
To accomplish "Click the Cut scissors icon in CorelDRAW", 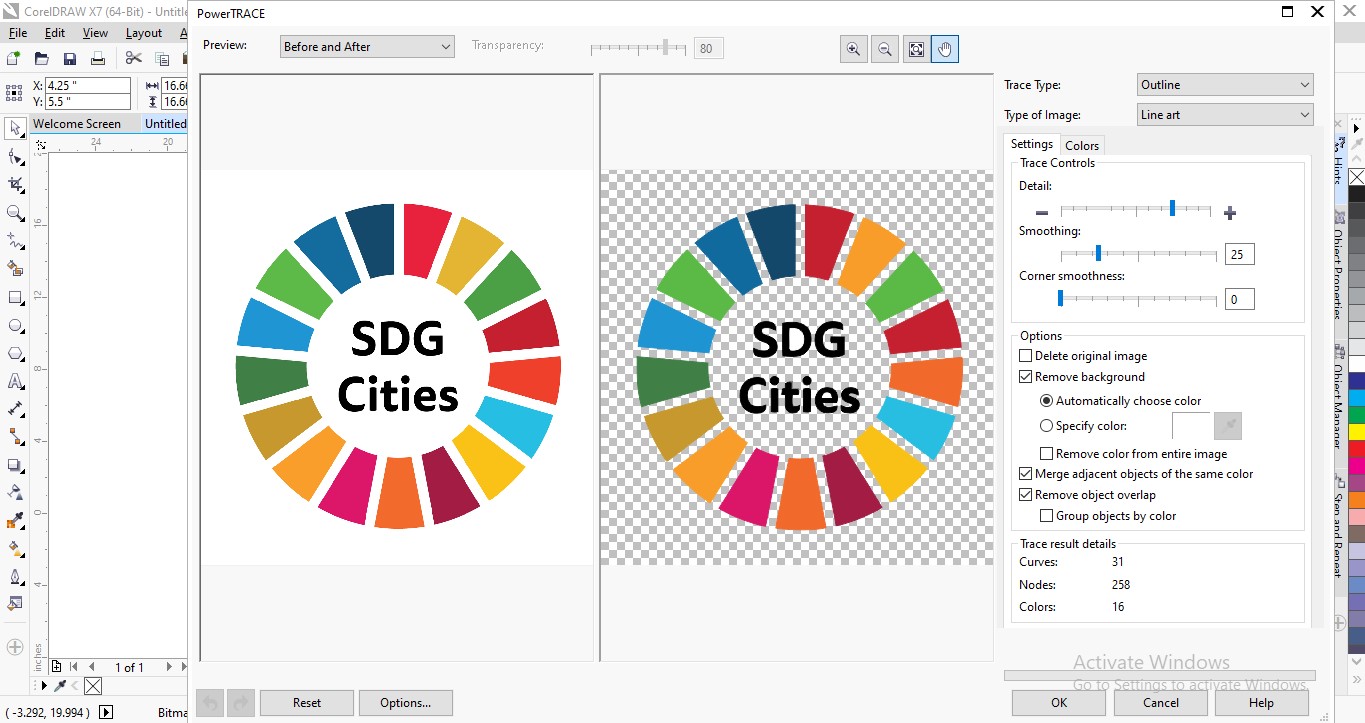I will [133, 59].
